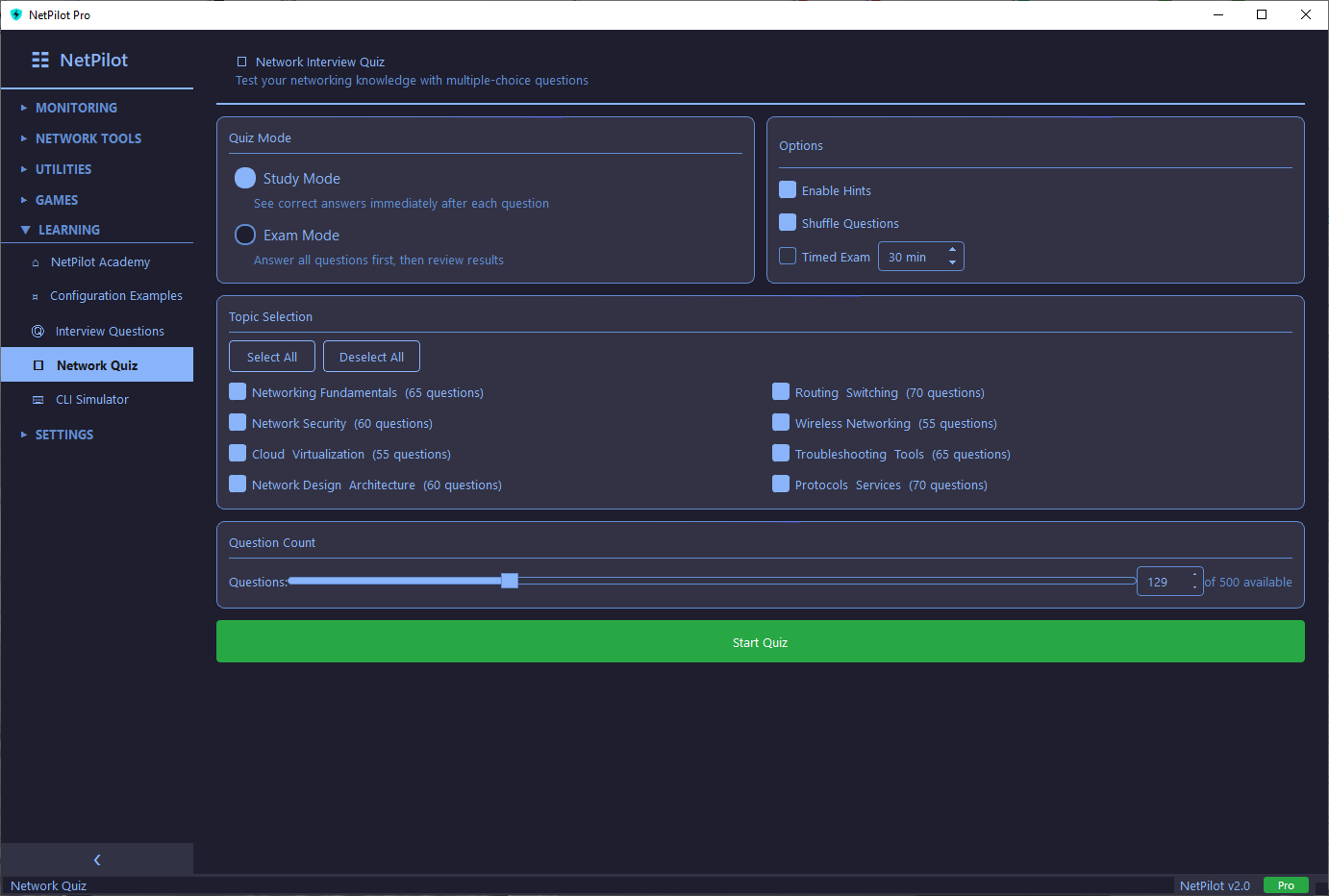Click the question count slider handle
Viewport: 1329px width, 896px height.
[510, 581]
